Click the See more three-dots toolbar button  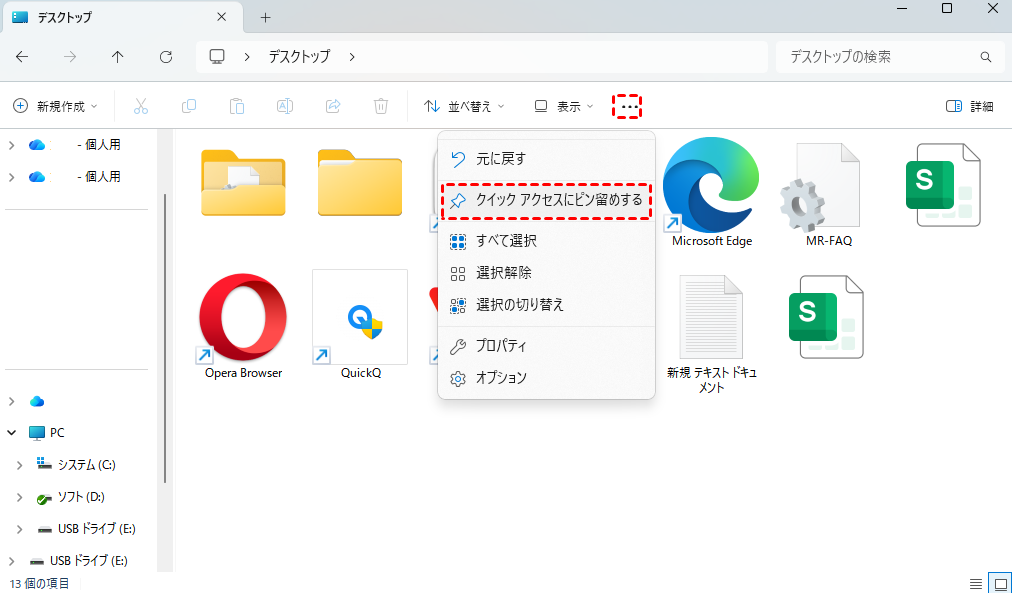(x=627, y=106)
